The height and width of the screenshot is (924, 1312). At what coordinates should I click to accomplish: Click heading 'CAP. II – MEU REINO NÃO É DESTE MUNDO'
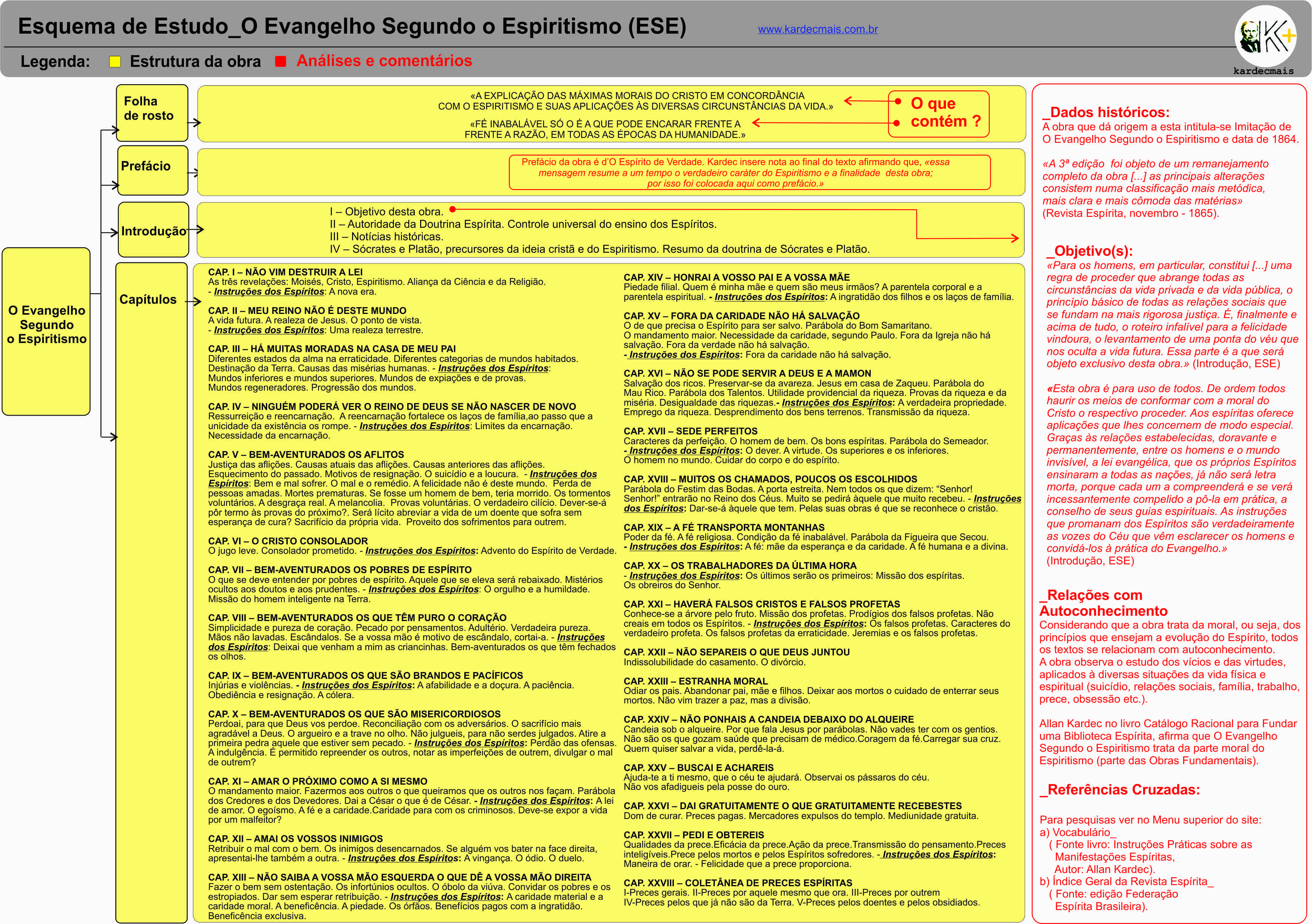click(x=308, y=310)
